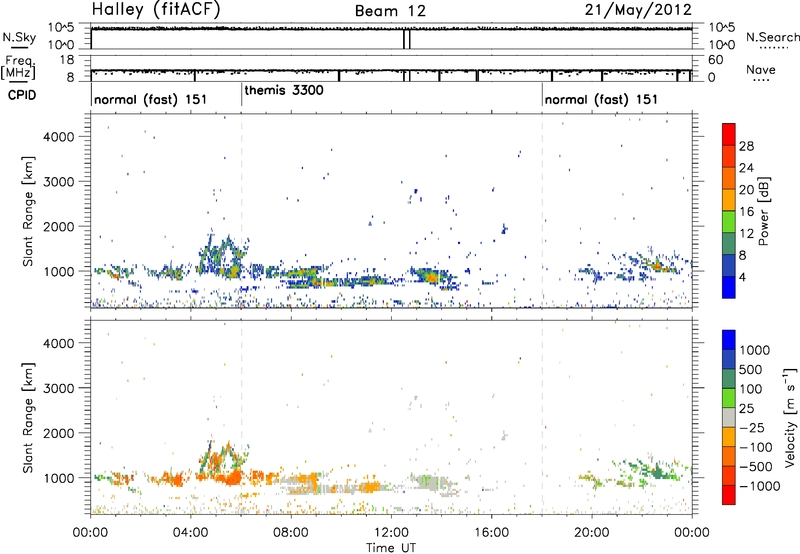Click the green velocity scatter patch near 22:30

[657, 471]
